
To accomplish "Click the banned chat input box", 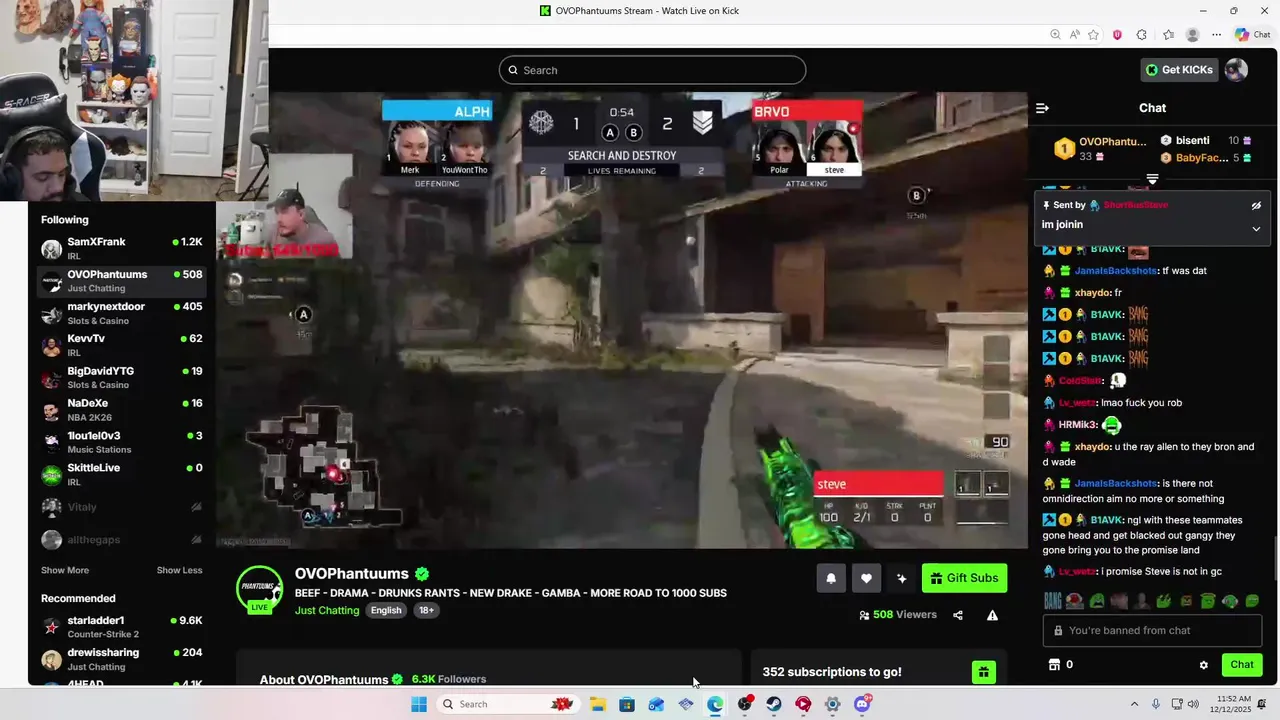I will pyautogui.click(x=1152, y=631).
